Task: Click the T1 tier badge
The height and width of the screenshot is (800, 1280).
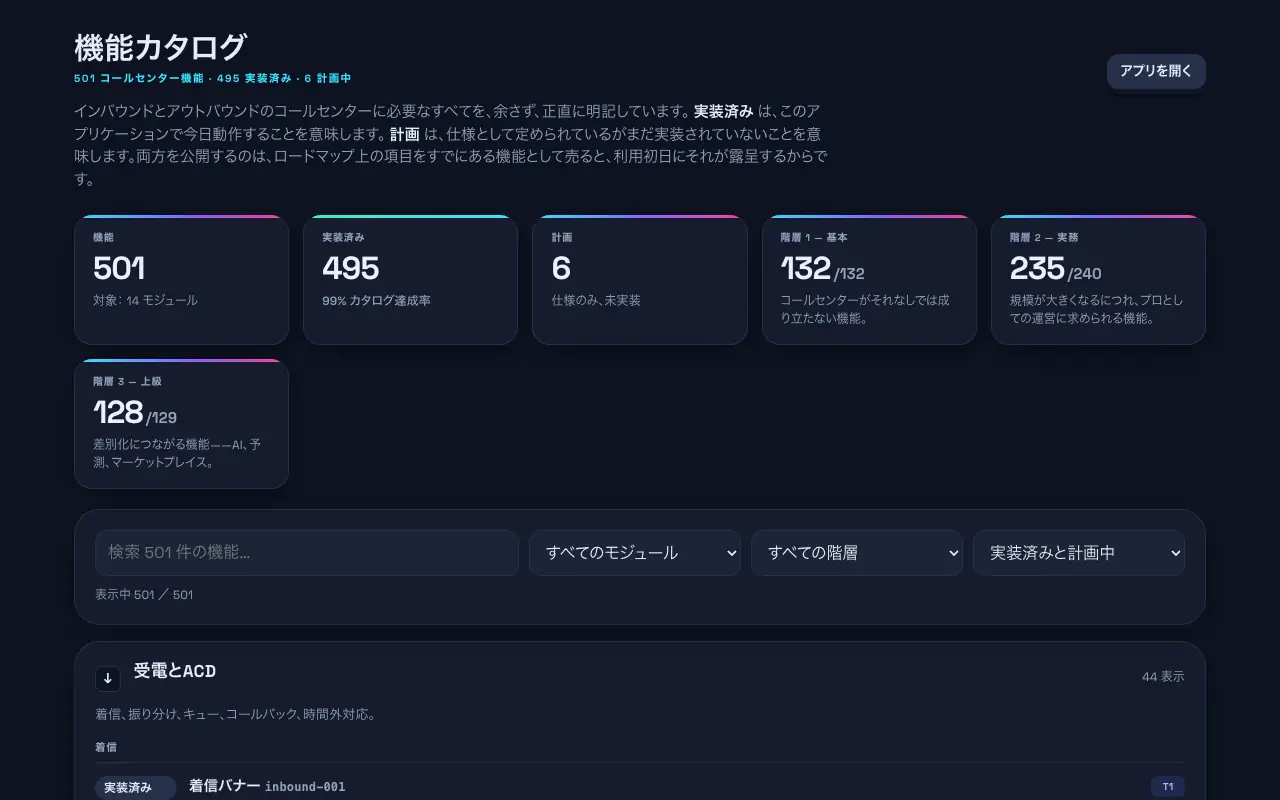Action: tap(1168, 787)
